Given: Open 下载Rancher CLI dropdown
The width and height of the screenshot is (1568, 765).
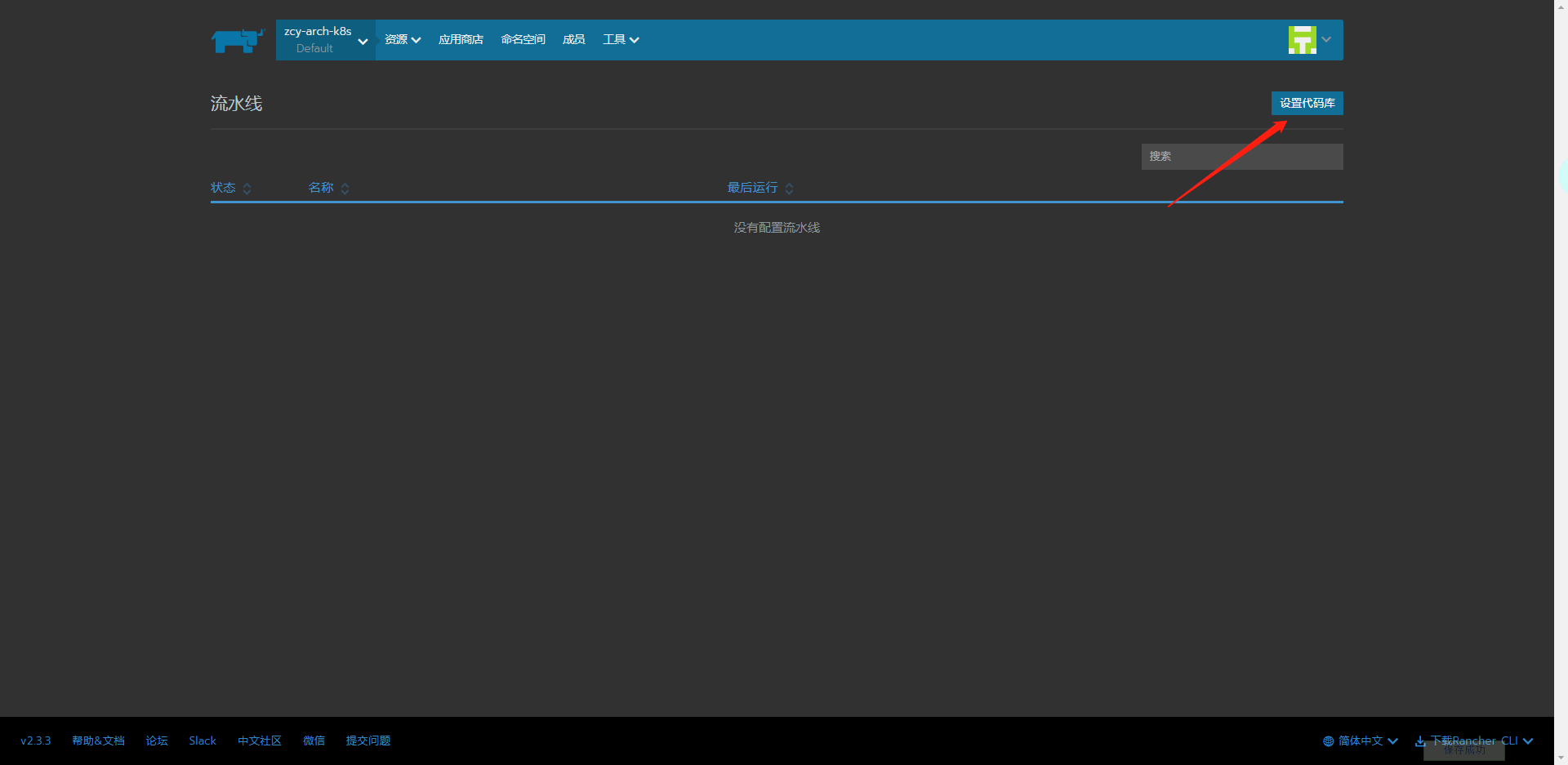Looking at the screenshot, I should click(x=1474, y=741).
